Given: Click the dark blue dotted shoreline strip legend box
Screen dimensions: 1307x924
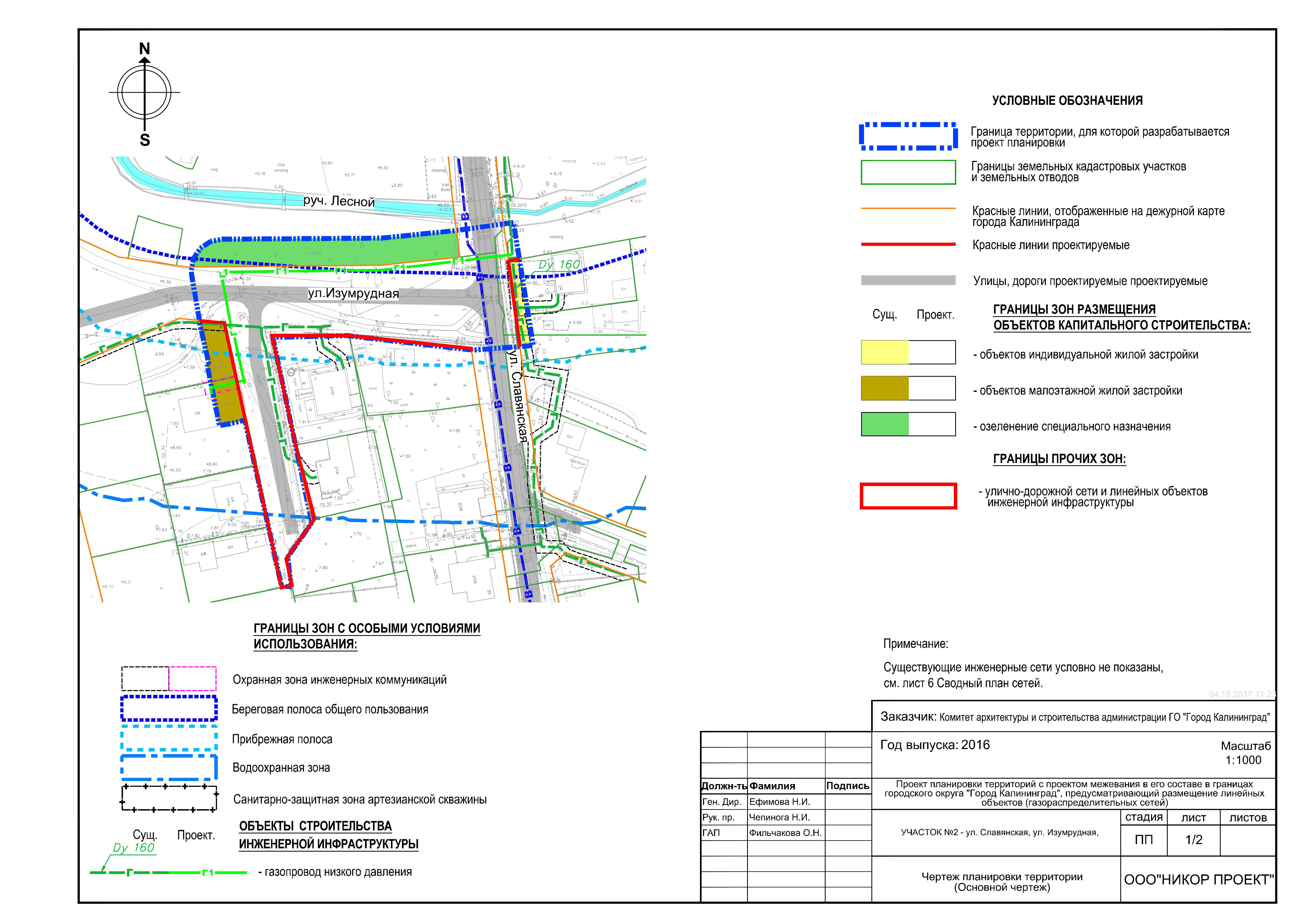Looking at the screenshot, I should click(169, 709).
